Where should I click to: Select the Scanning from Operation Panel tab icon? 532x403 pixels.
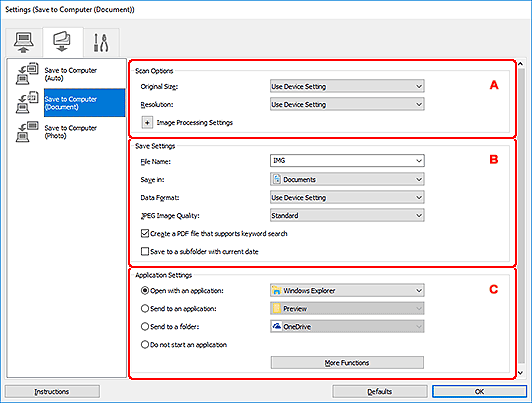coord(62,41)
